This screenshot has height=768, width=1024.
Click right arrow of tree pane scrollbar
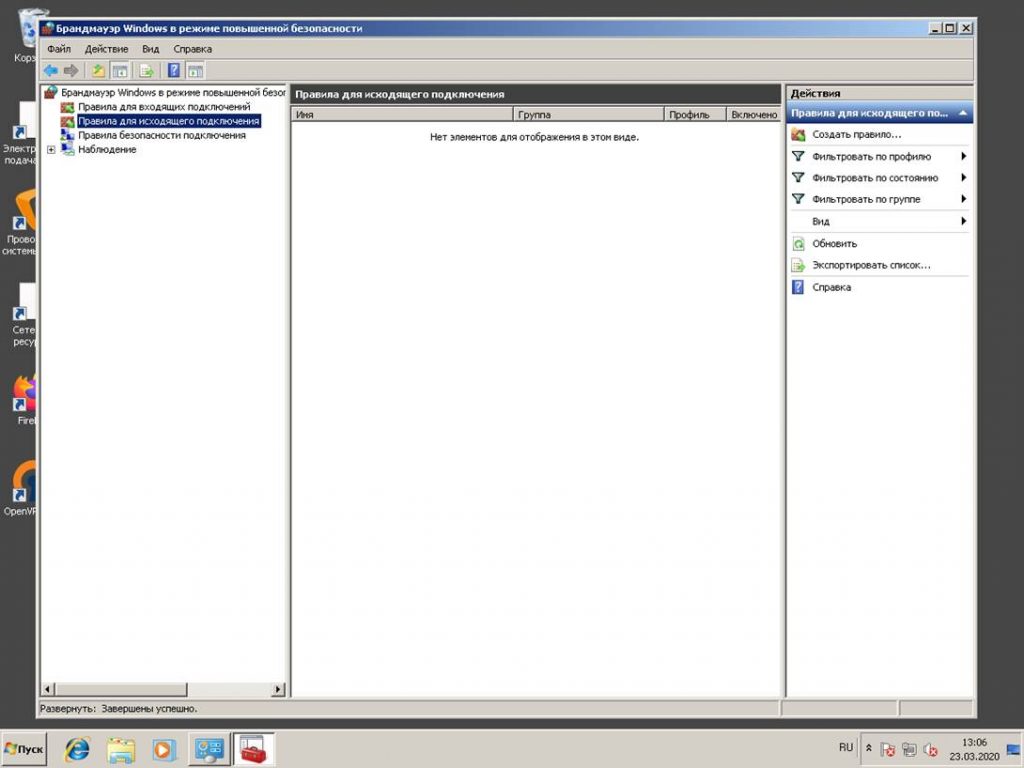pos(279,689)
